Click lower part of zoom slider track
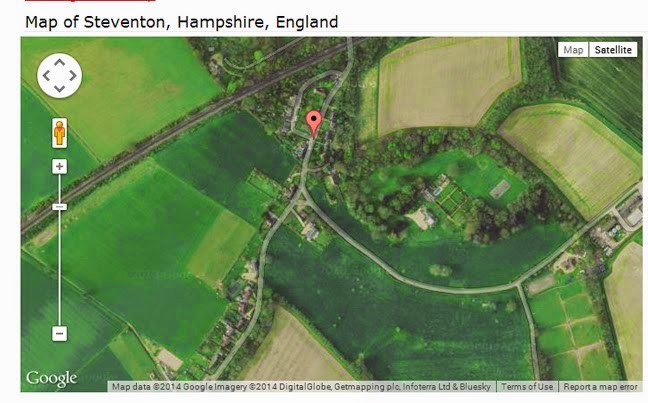Image resolution: width=648 pixels, height=403 pixels. [x=60, y=269]
